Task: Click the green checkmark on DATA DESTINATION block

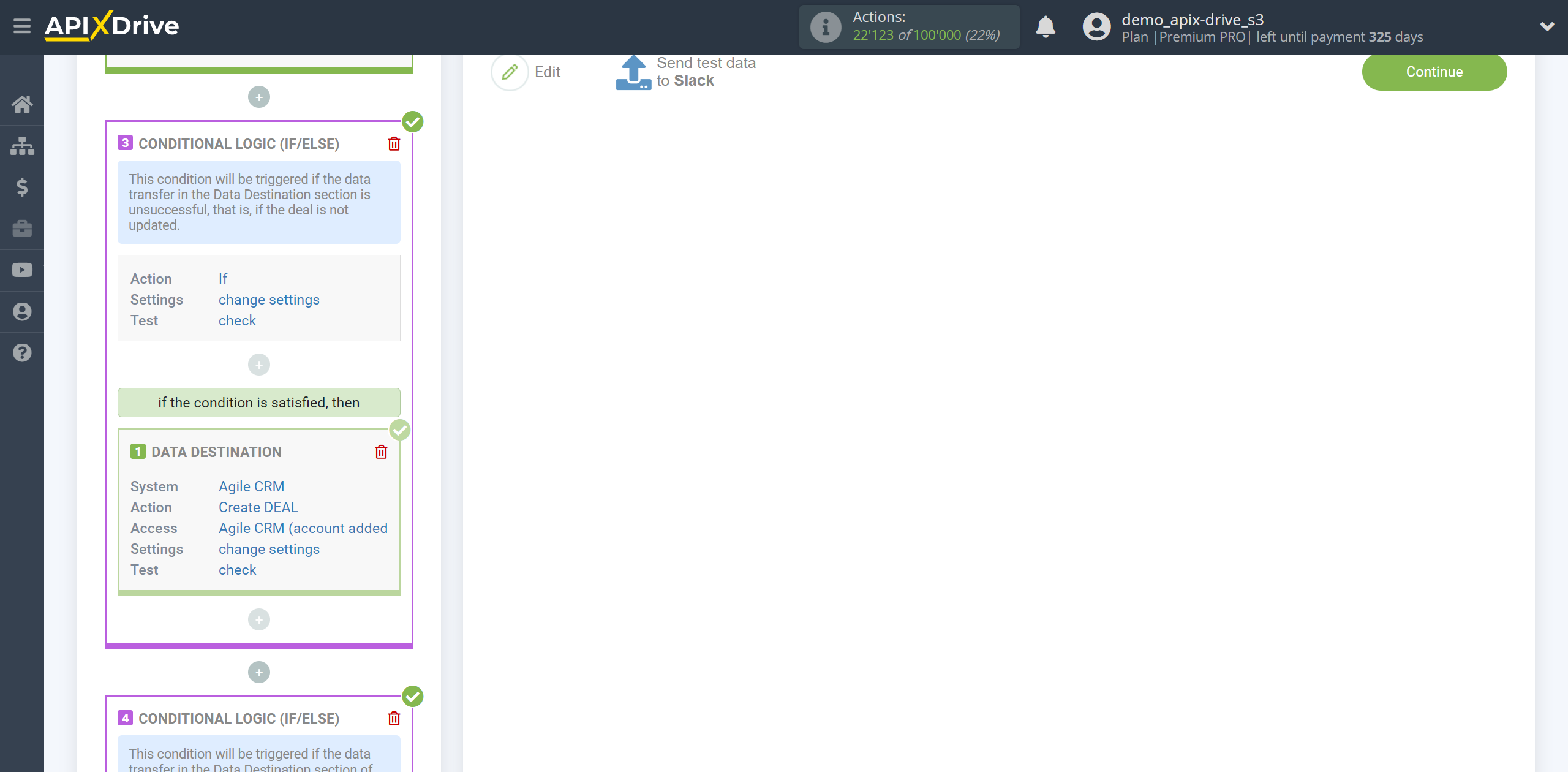Action: coord(399,430)
